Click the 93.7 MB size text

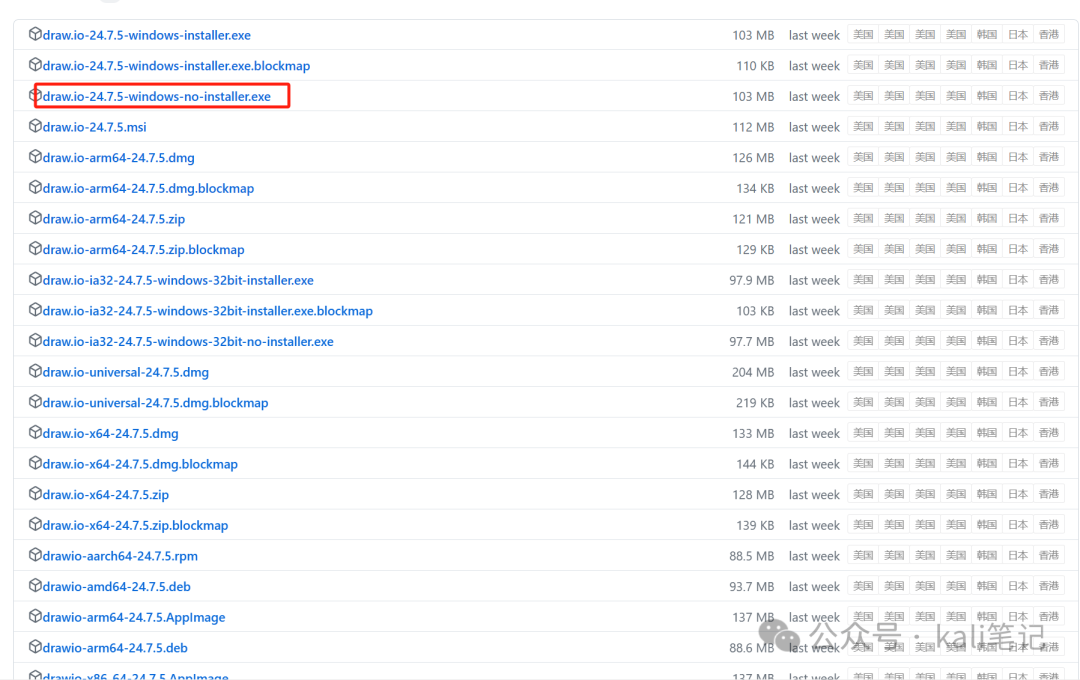point(751,587)
